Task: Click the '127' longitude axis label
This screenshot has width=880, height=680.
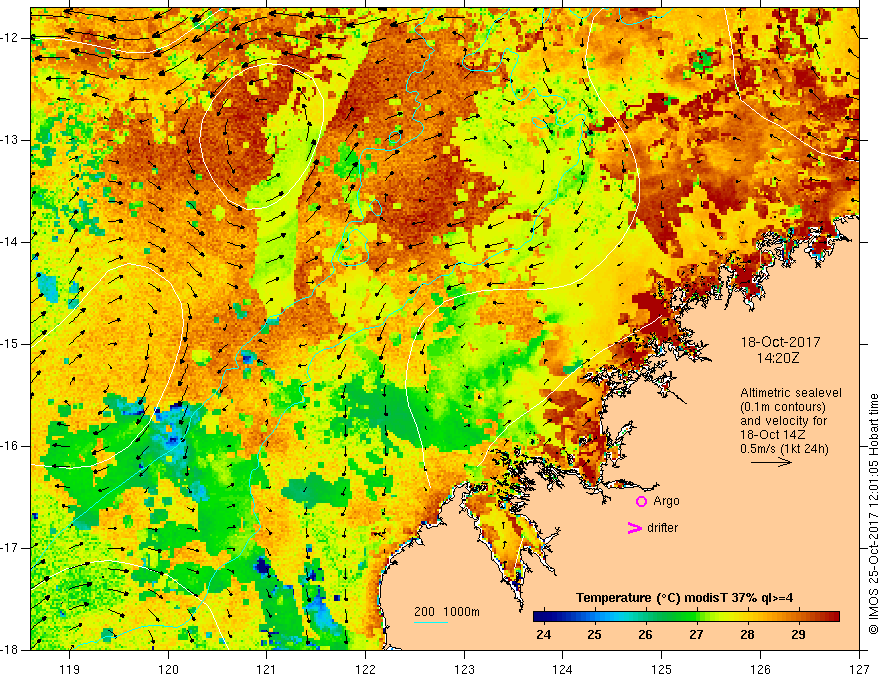Action: click(859, 669)
